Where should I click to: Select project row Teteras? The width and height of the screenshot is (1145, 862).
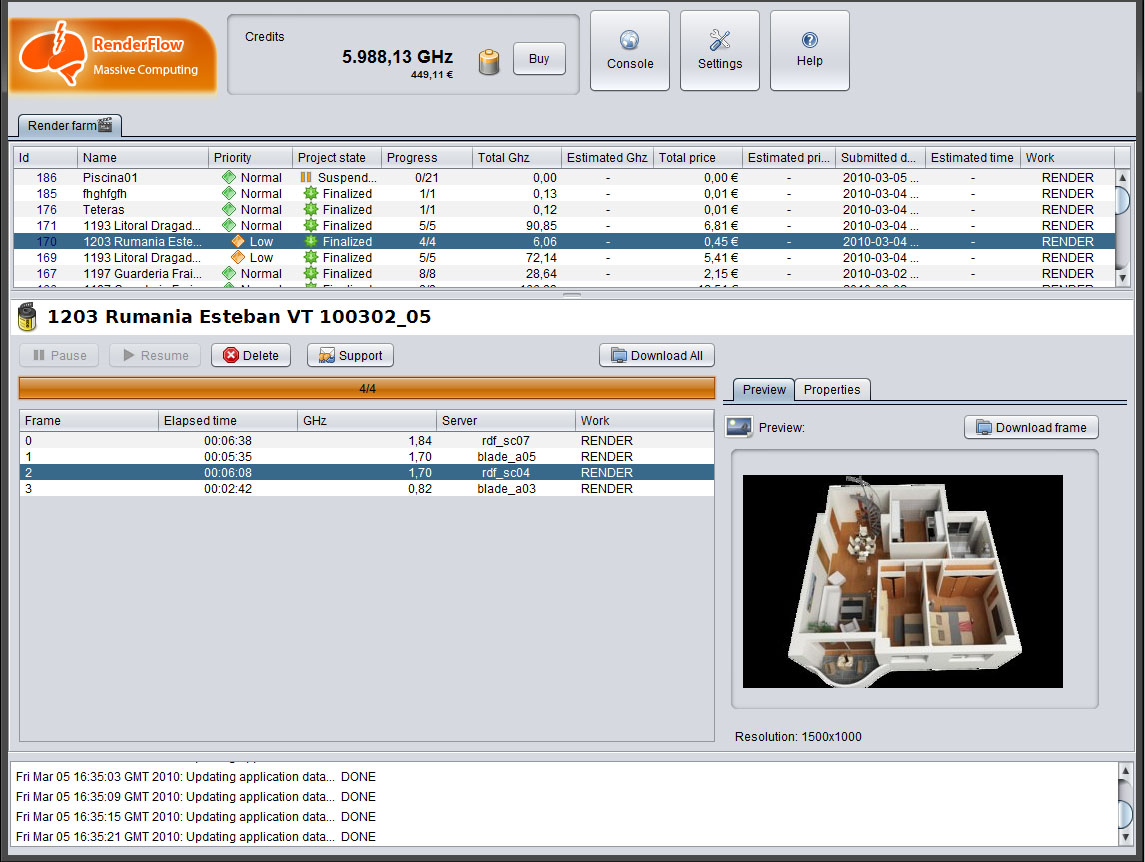click(x=564, y=209)
